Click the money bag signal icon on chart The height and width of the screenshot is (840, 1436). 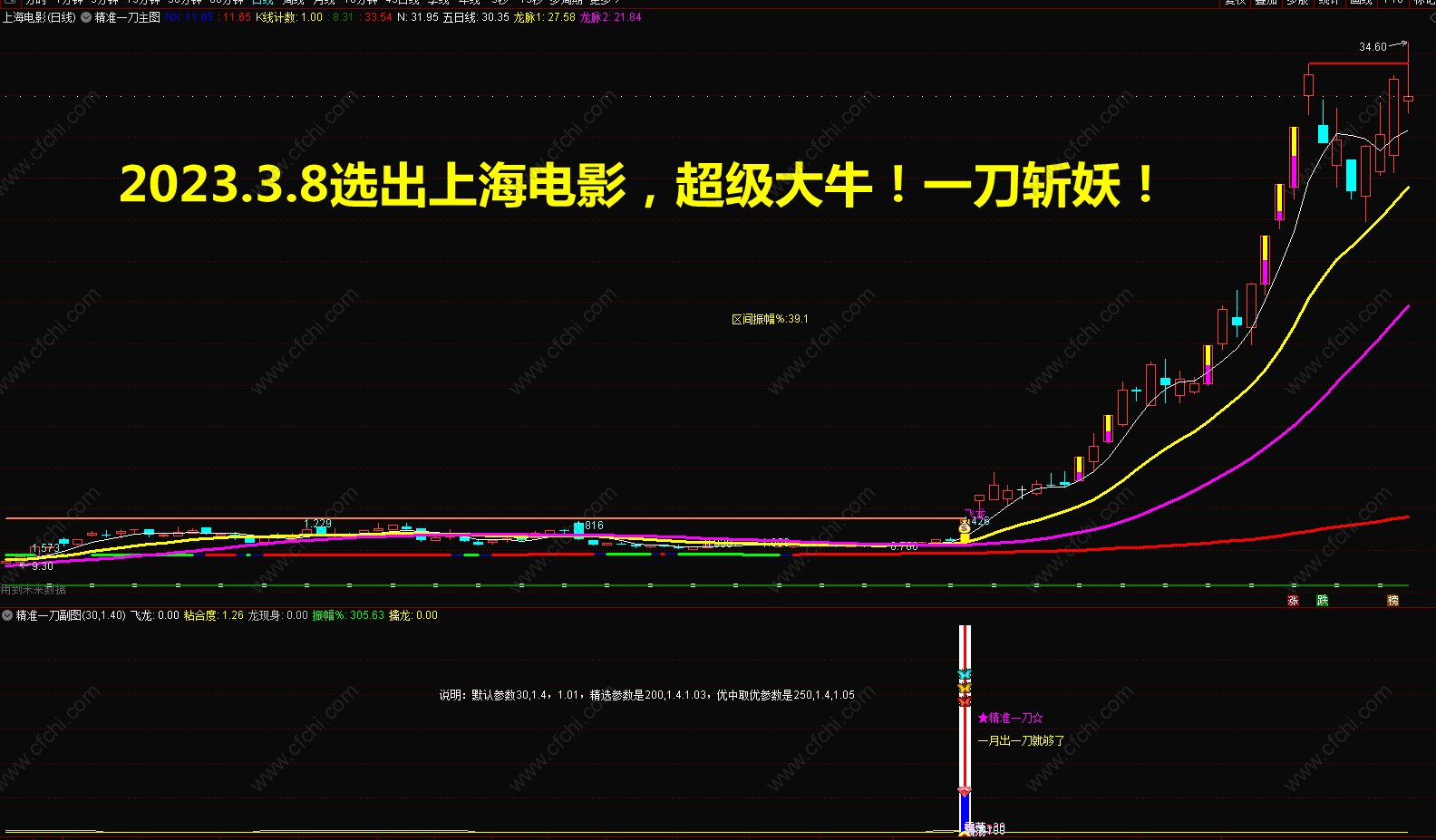[965, 526]
